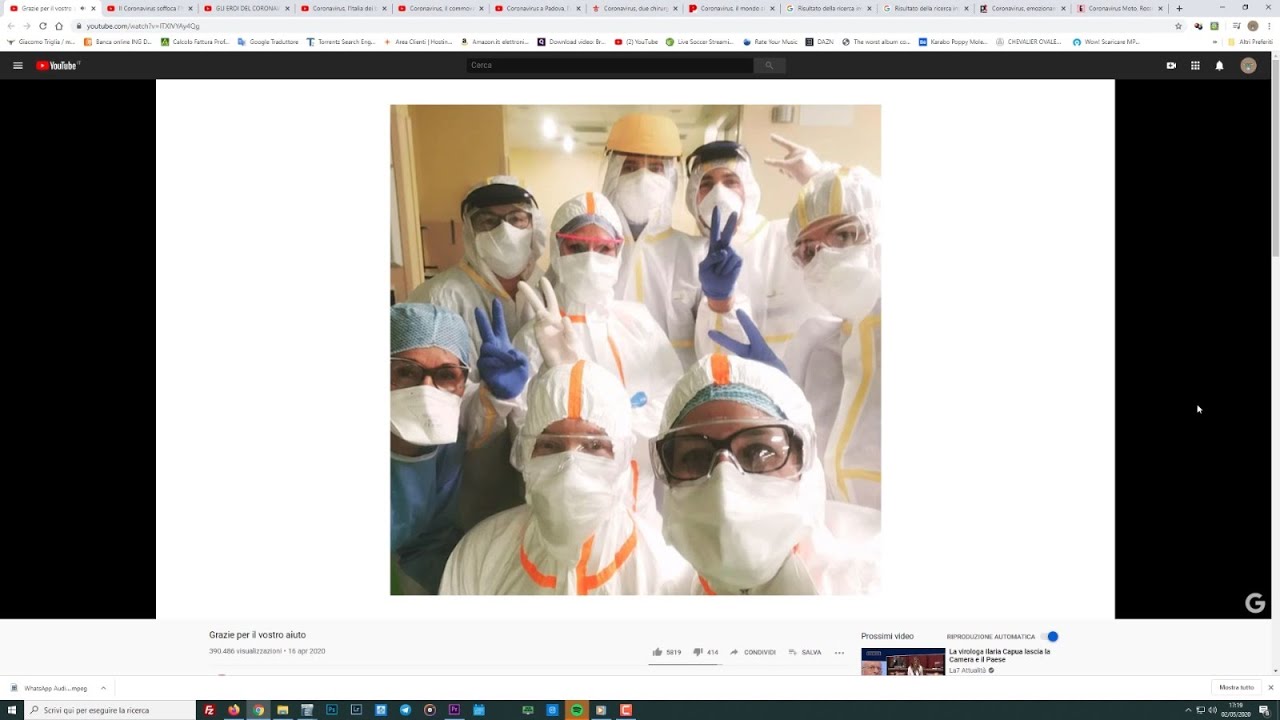
Task: Open the WhatsApp Audi...mpeg downloaded file
Action: (50, 688)
